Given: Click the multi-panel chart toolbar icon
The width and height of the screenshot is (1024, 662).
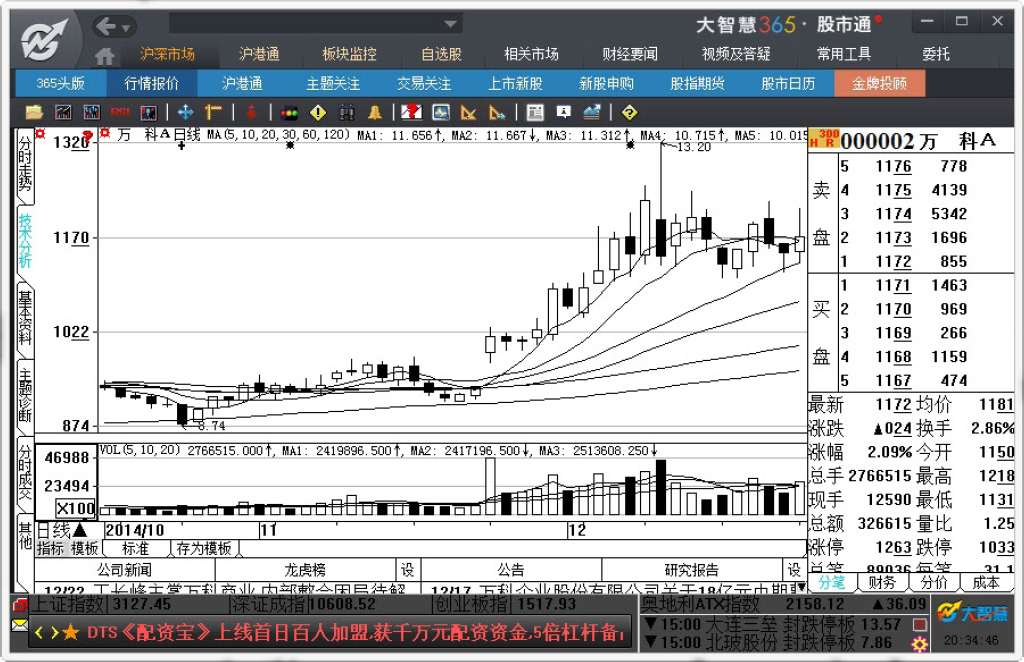Looking at the screenshot, I should point(149,112).
